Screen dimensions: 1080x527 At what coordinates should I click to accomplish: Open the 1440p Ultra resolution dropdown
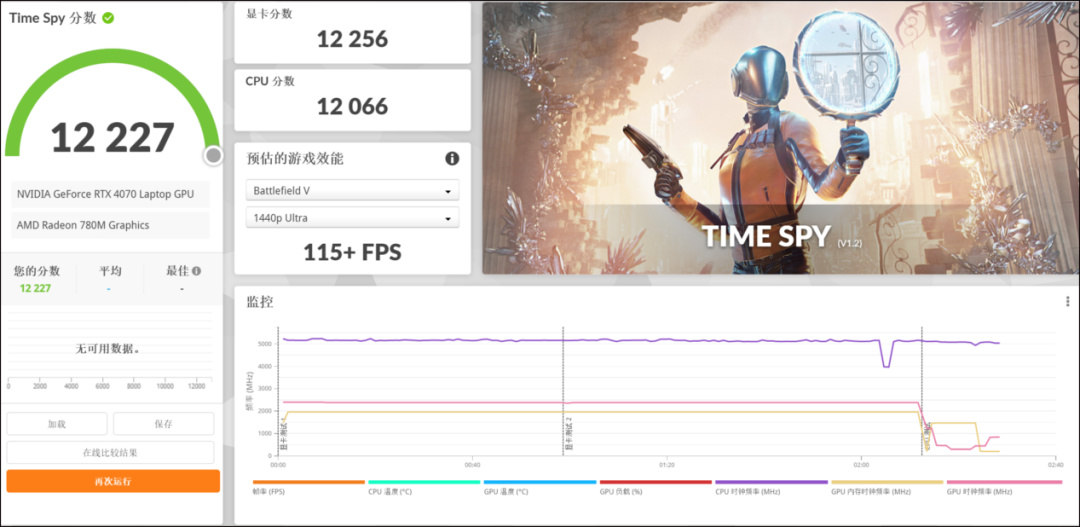[x=352, y=218]
